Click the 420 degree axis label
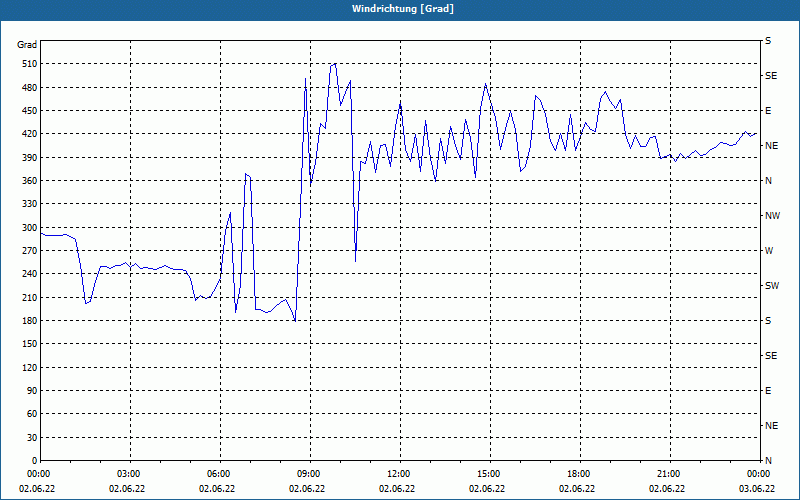Viewport: 800px width, 500px height. [x=30, y=134]
